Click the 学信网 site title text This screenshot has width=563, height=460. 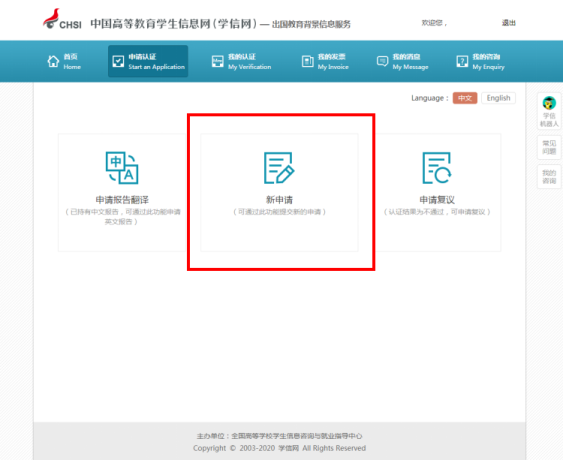tap(174, 24)
